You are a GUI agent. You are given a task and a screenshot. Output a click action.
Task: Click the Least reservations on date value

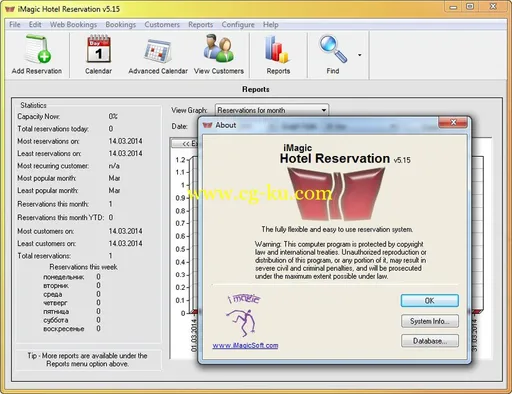[x=125, y=153]
